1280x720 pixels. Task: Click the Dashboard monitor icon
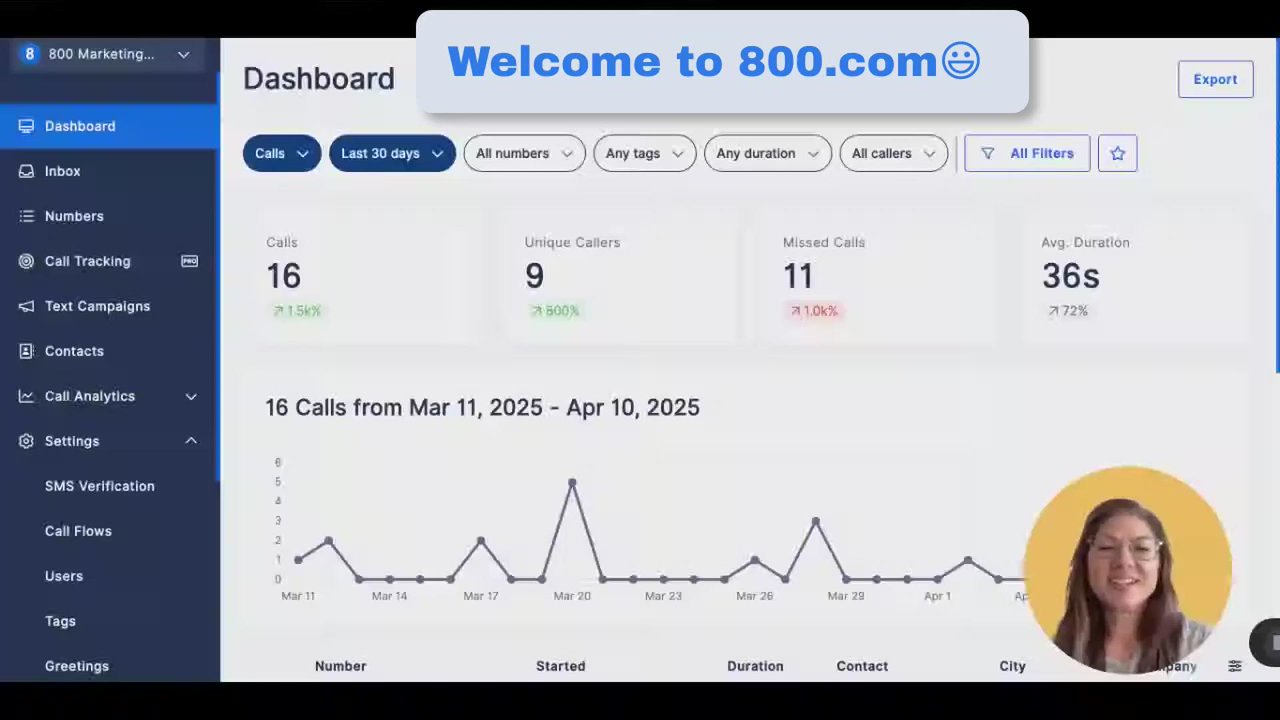(26, 126)
